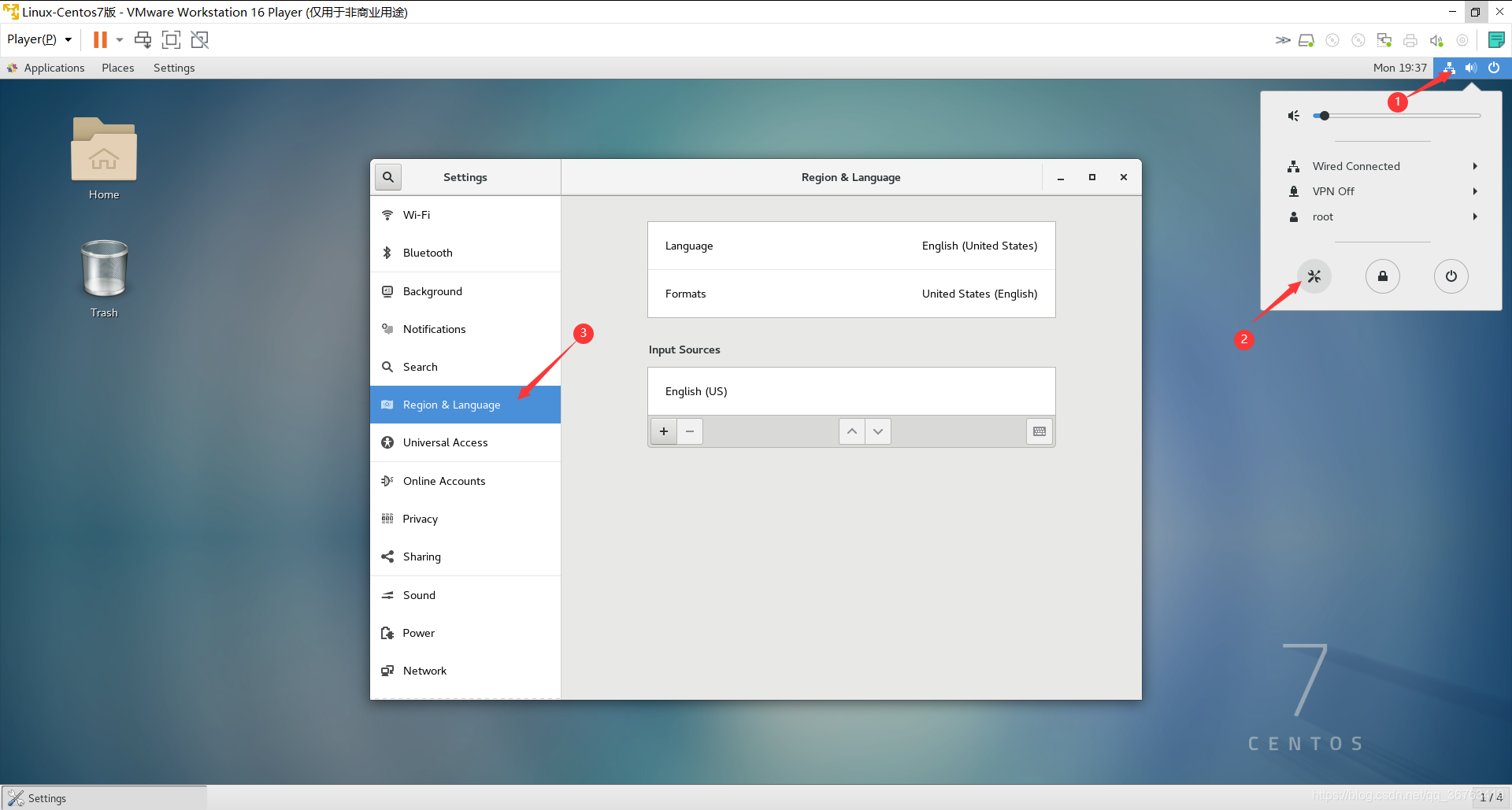Click the Settings taskbar entry at bottom
1512x810 pixels.
coord(104,797)
